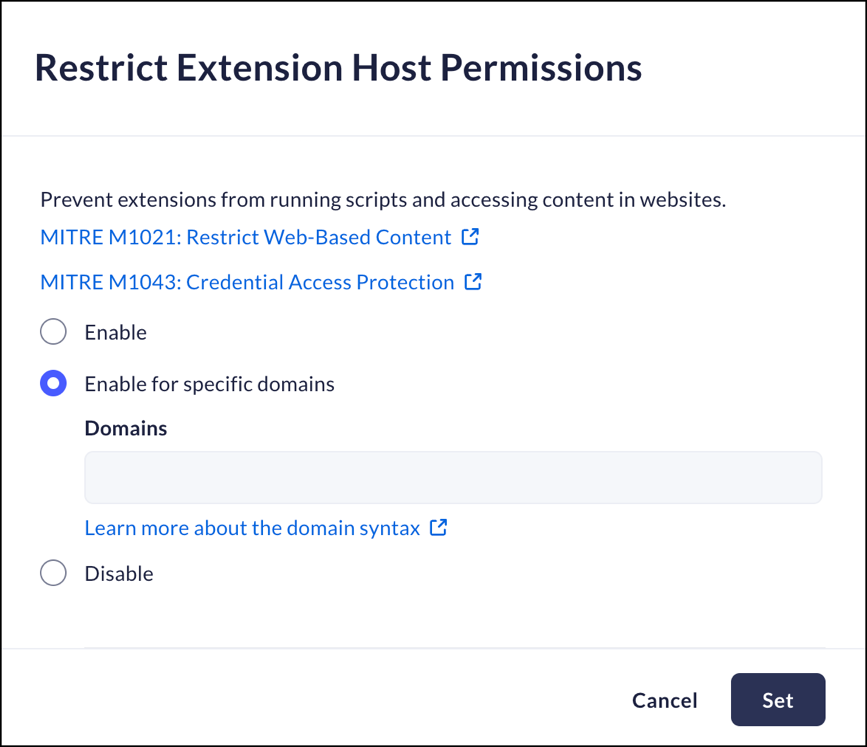This screenshot has width=867, height=747.
Task: Click the external link icon beside MITRE M1021
Action: pyautogui.click(x=471, y=237)
